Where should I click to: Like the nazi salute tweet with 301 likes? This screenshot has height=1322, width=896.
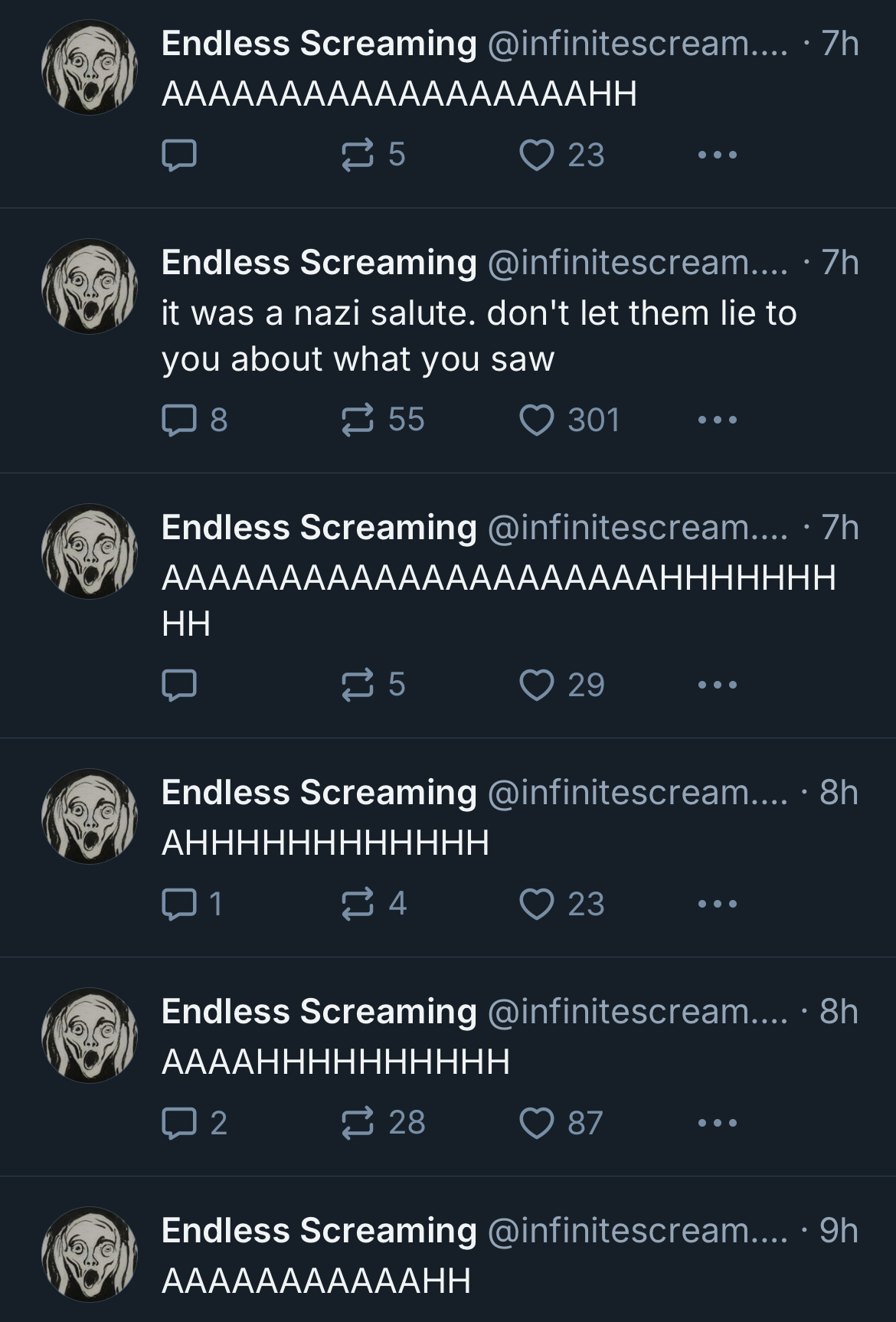point(537,420)
